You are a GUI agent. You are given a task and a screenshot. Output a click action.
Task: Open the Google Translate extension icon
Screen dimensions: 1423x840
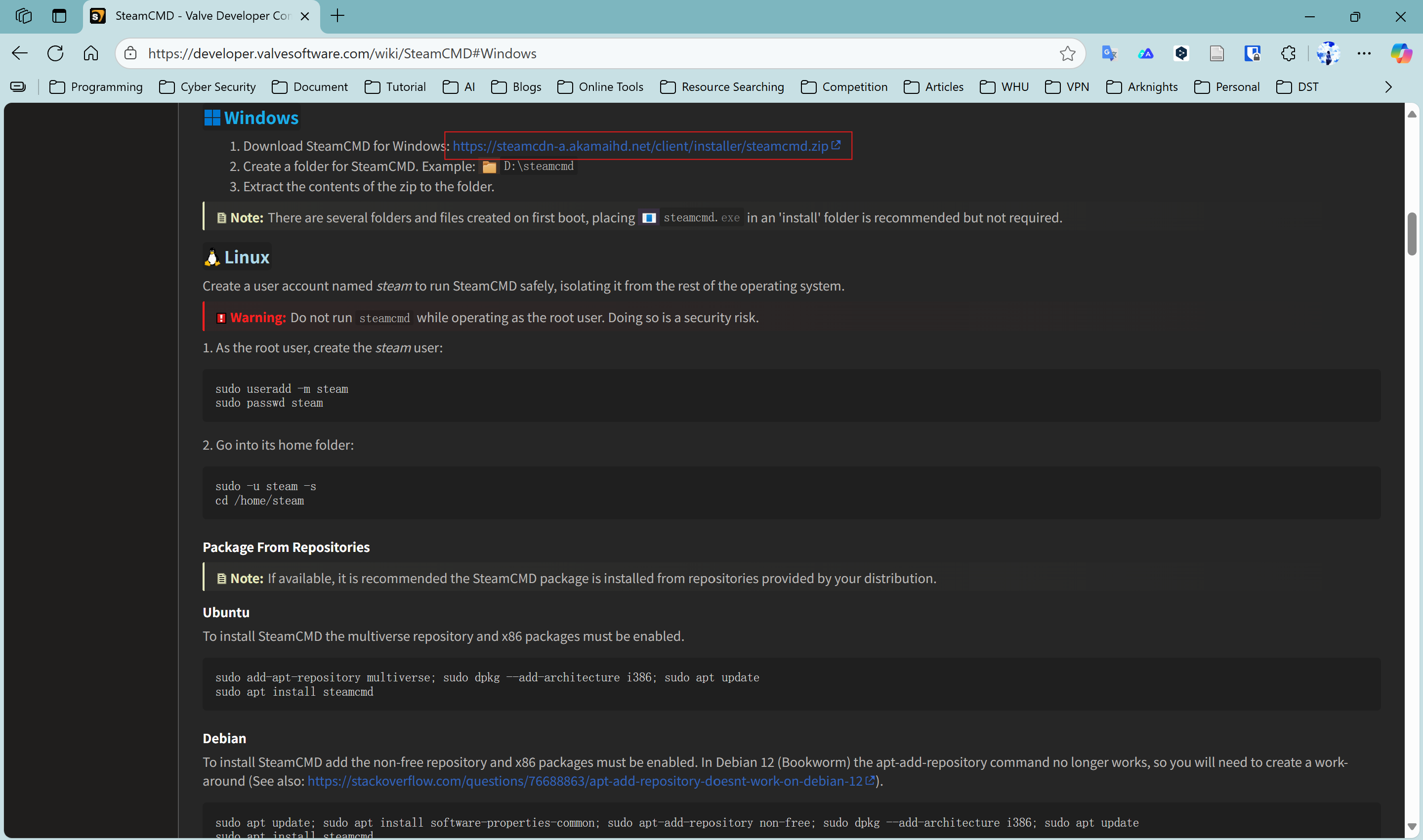1109,53
